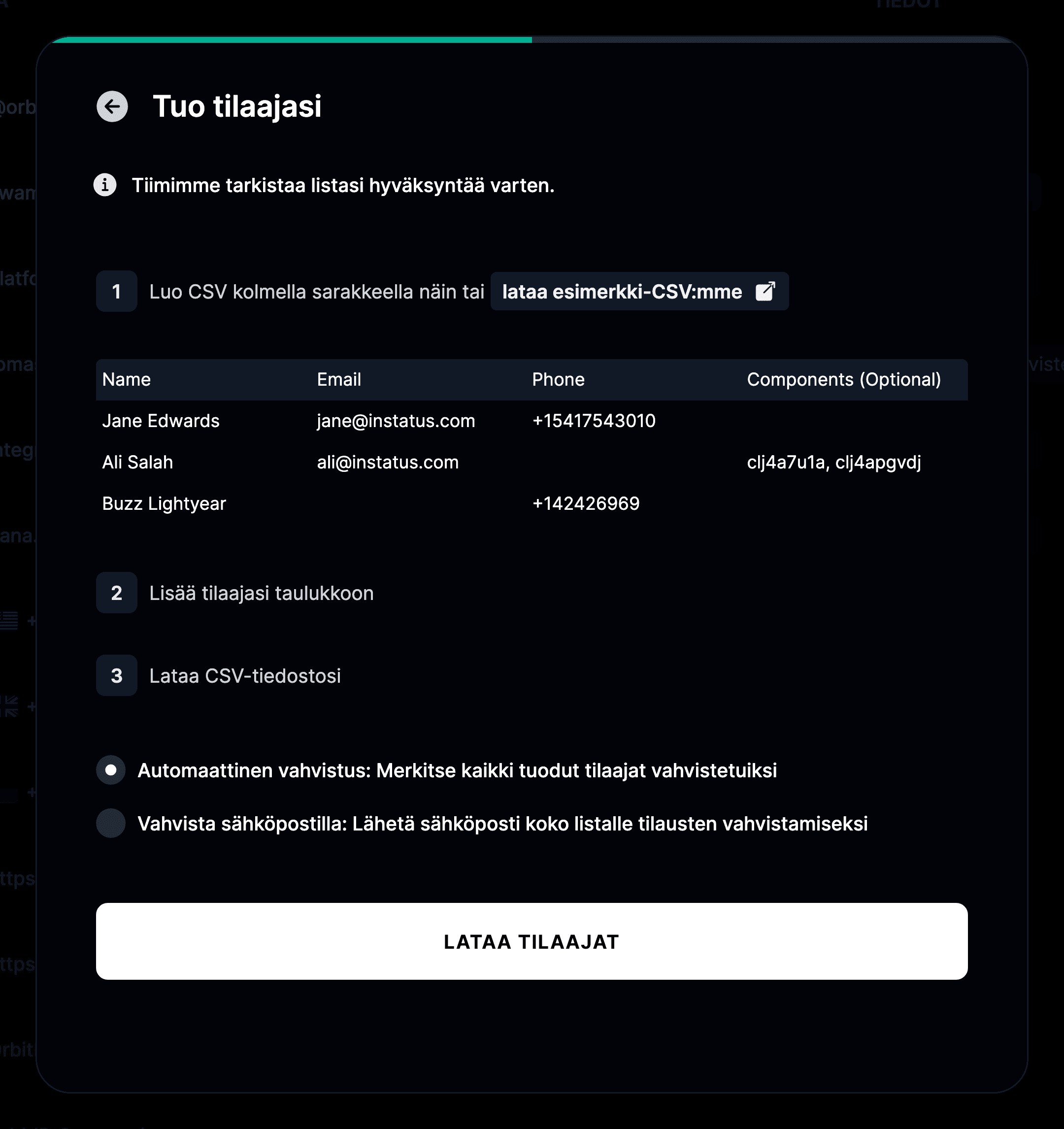Select Automaattinen vahvistus radio option
The width and height of the screenshot is (1064, 1129).
click(111, 770)
